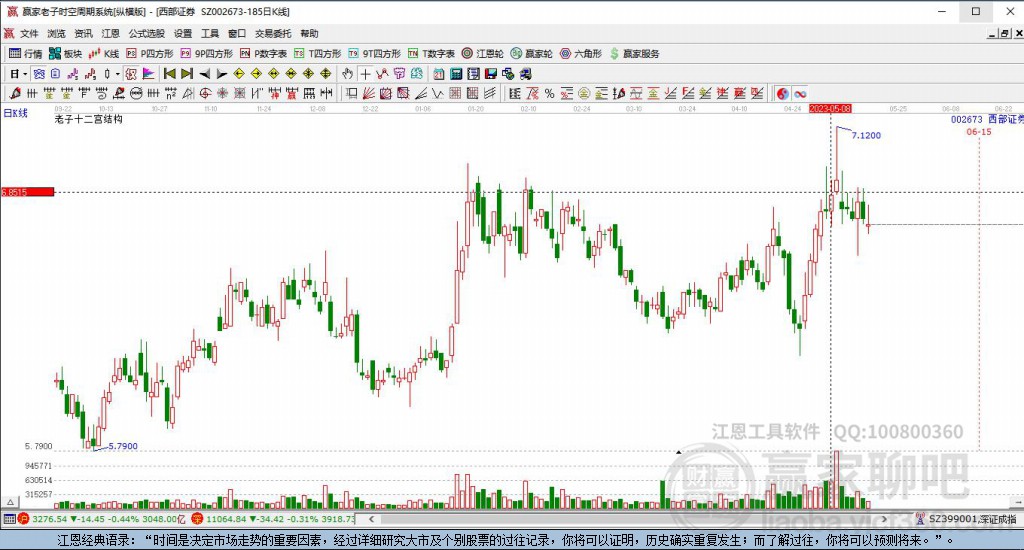Click the highlighted 2023-05-08 date marker
Screen dimensions: 1024x550
[830, 108]
